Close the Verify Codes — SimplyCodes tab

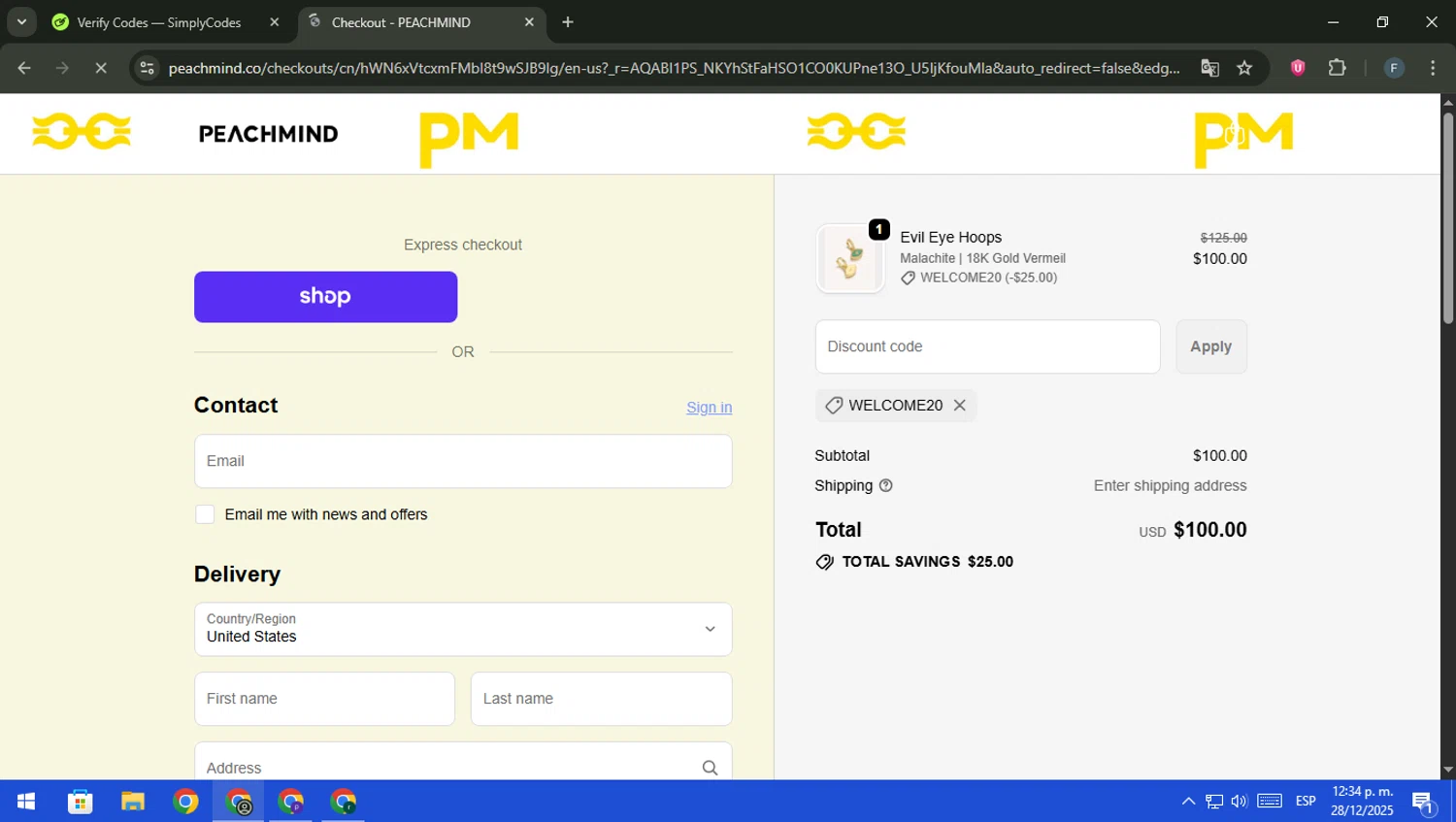tap(275, 22)
